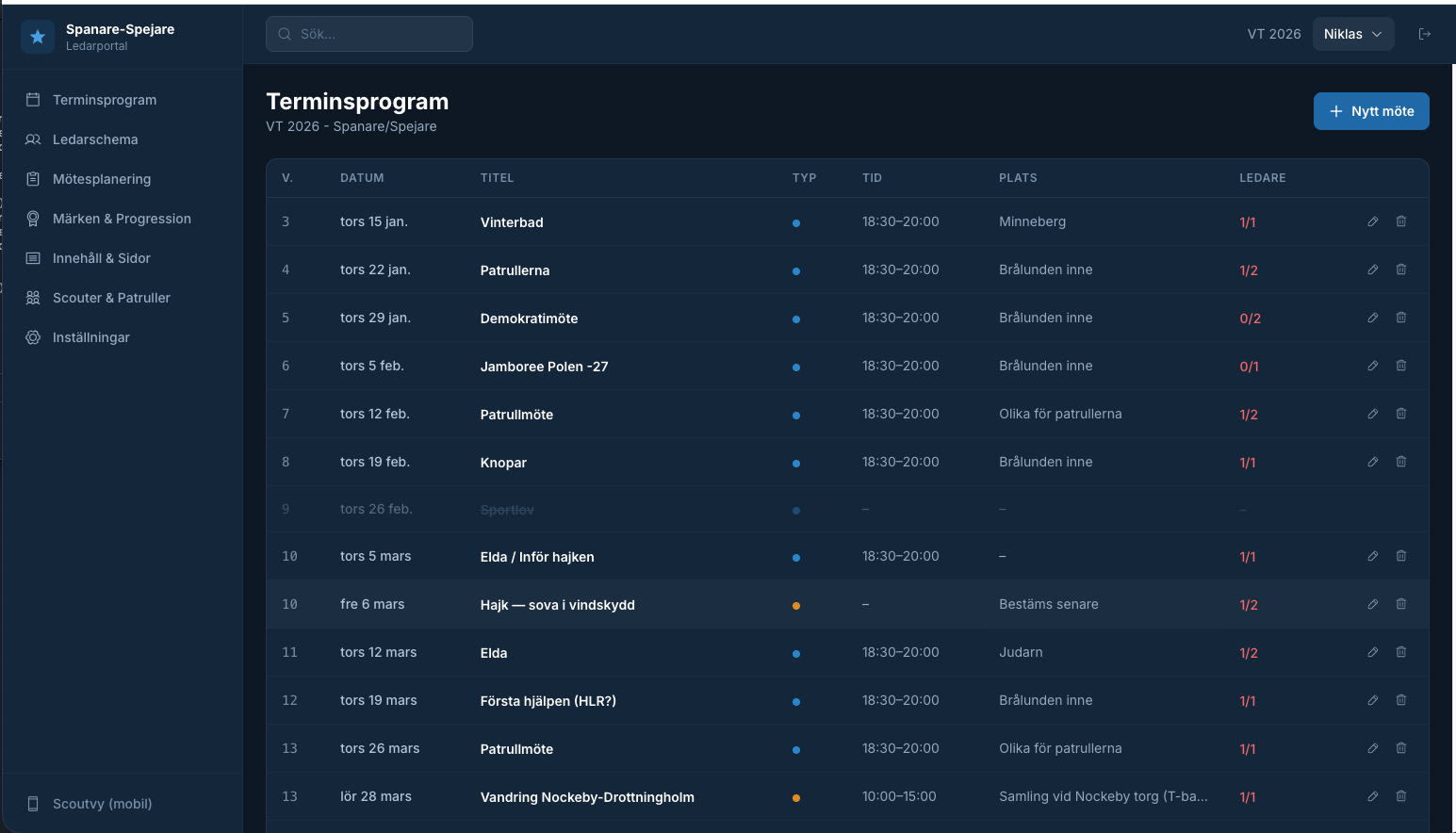
Task: Click the blue star logo icon
Action: (38, 37)
